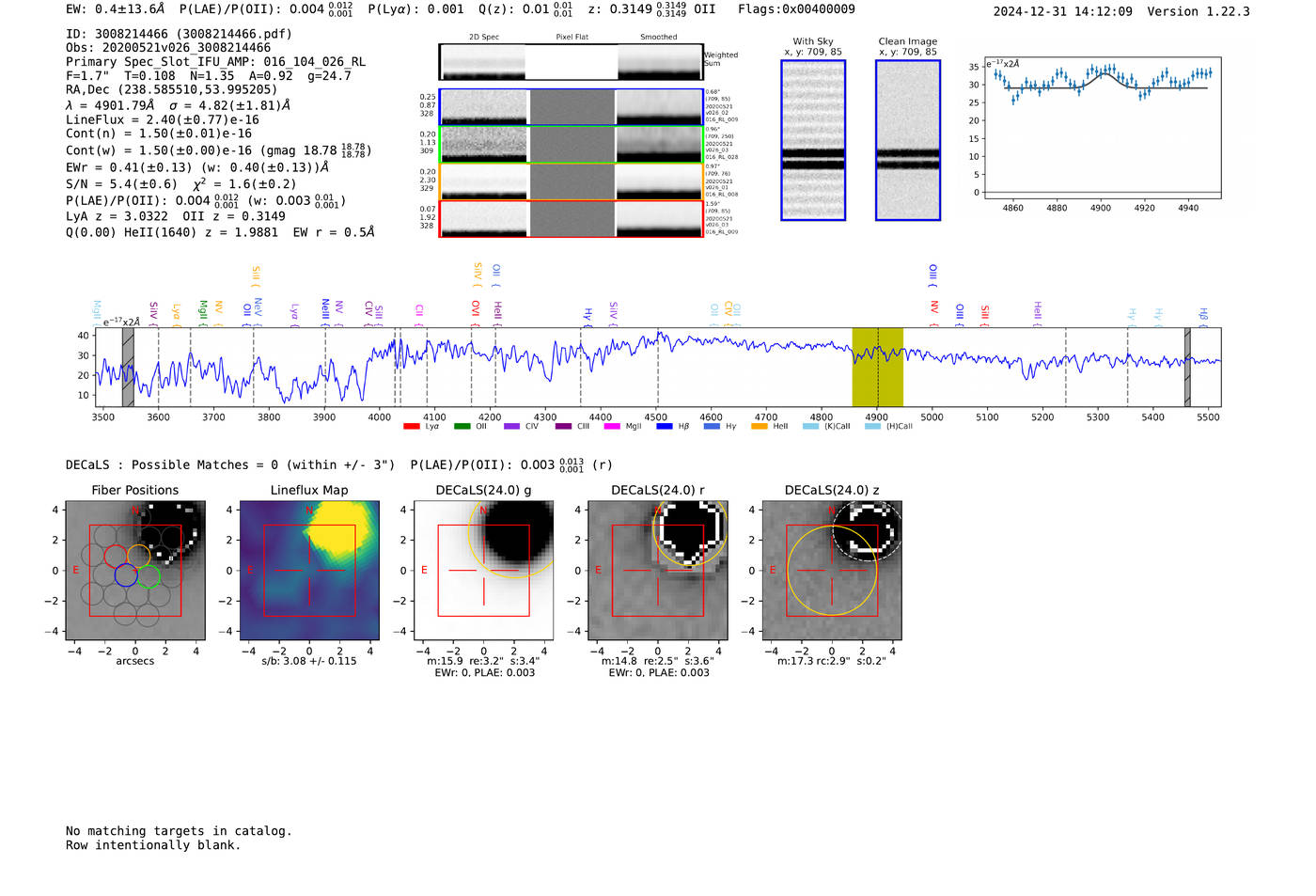Click the 'm:17.3 rc:2.9" s:0.2"' caption
Screen dimensions: 1316x896
tap(832, 661)
